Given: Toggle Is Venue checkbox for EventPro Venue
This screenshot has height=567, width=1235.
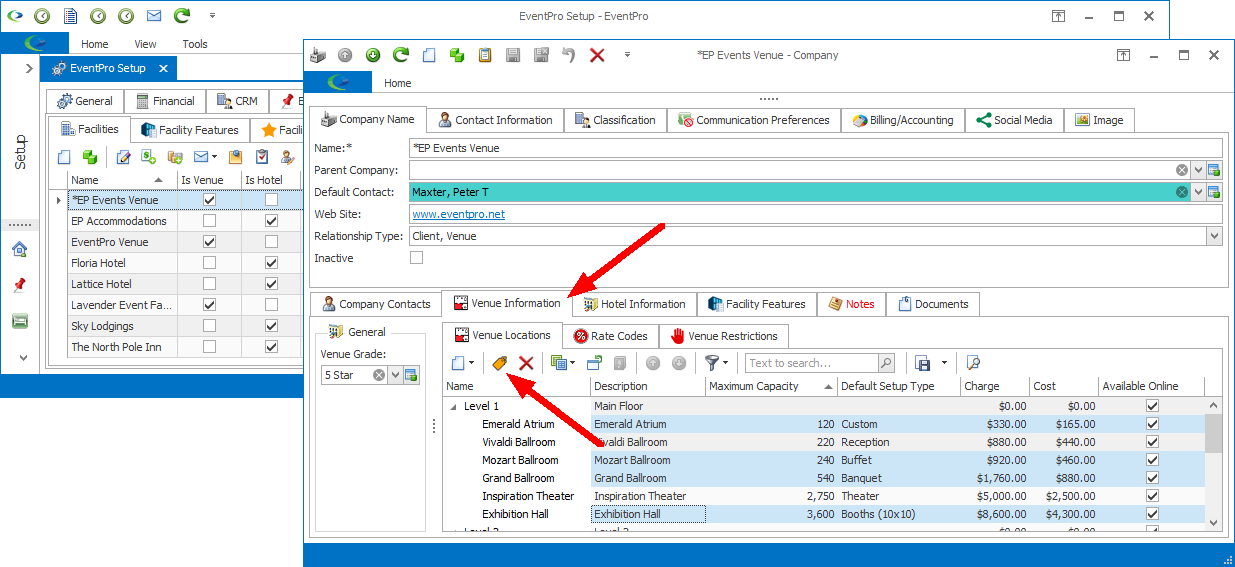Looking at the screenshot, I should pyautogui.click(x=209, y=242).
